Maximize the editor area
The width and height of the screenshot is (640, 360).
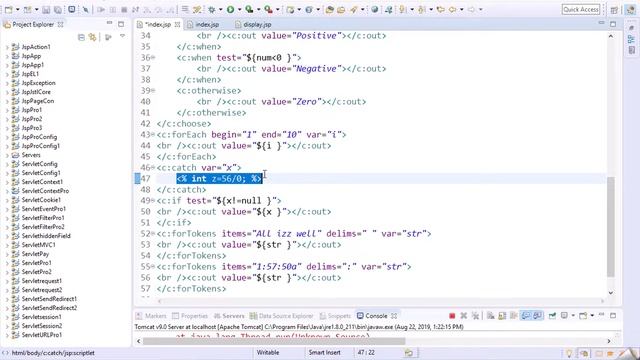(x=613, y=24)
